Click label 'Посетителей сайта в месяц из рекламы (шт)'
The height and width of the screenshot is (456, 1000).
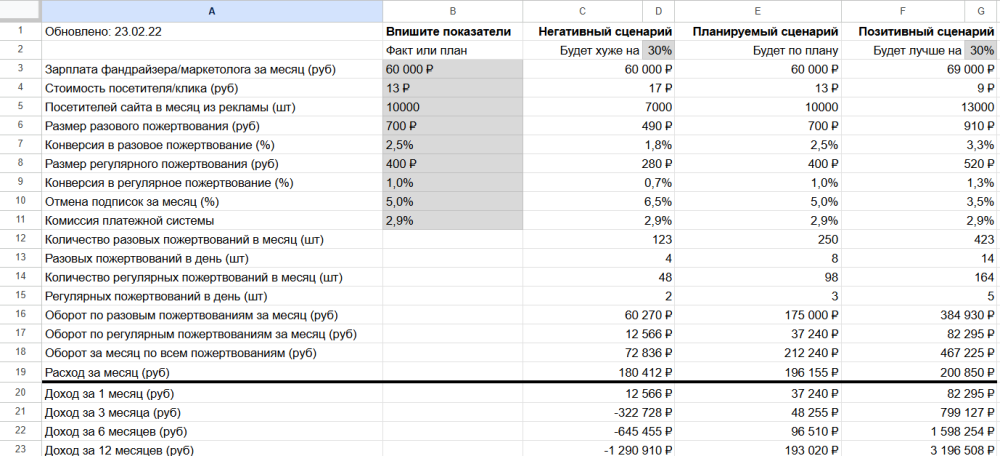[170, 107]
